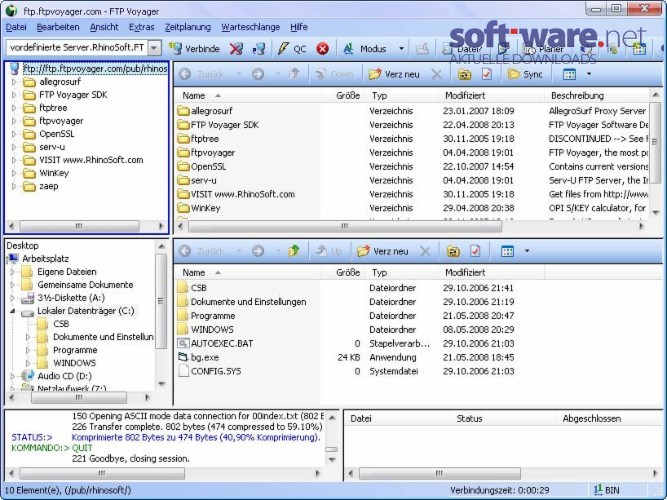Open the local view layout dropdown arrow
Screen dimensions: 667x500
point(527,251)
